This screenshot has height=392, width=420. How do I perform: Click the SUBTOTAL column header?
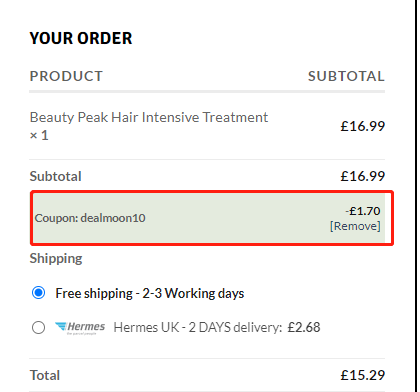(x=346, y=76)
